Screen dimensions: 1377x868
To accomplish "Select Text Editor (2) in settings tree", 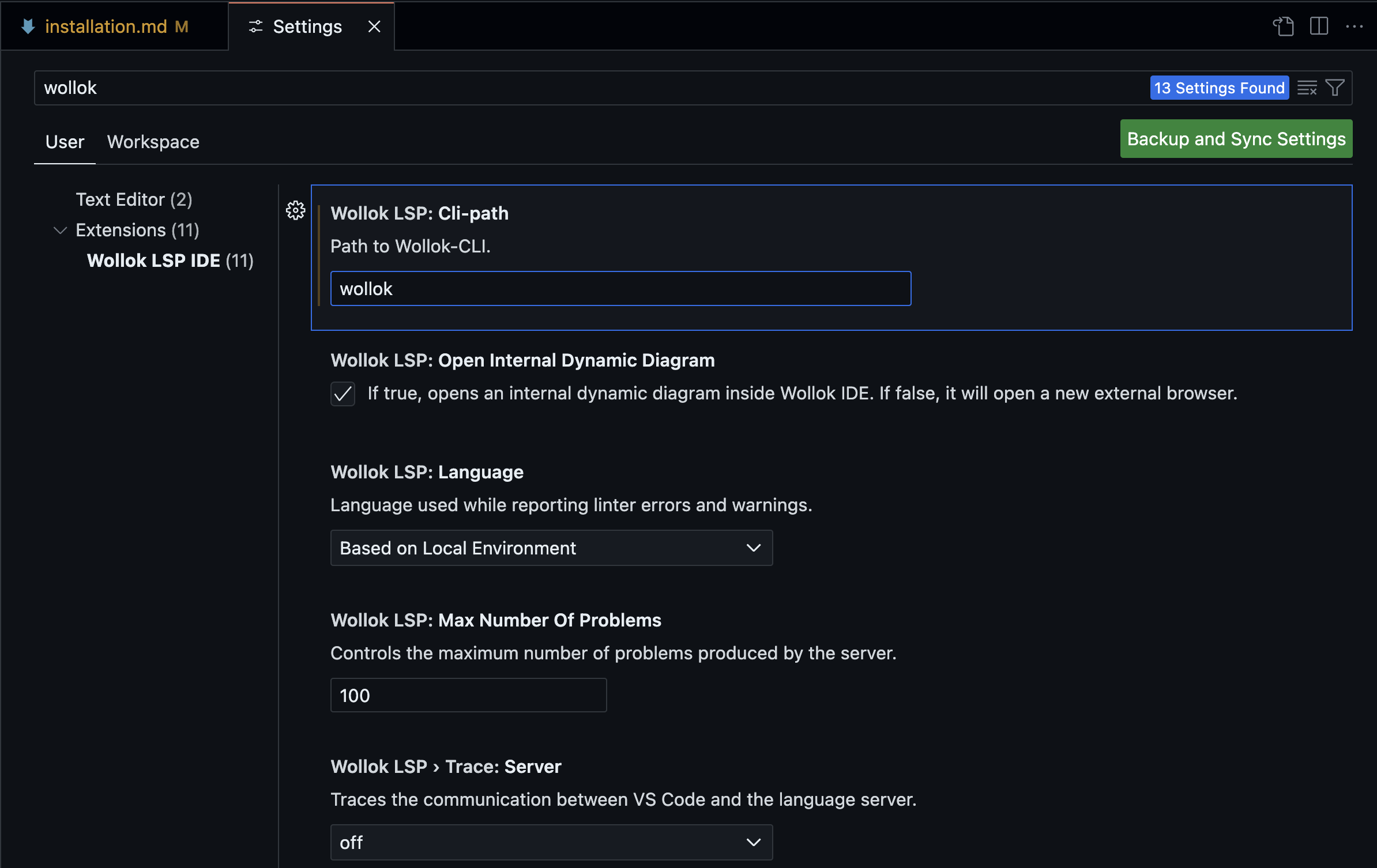I will [x=134, y=199].
